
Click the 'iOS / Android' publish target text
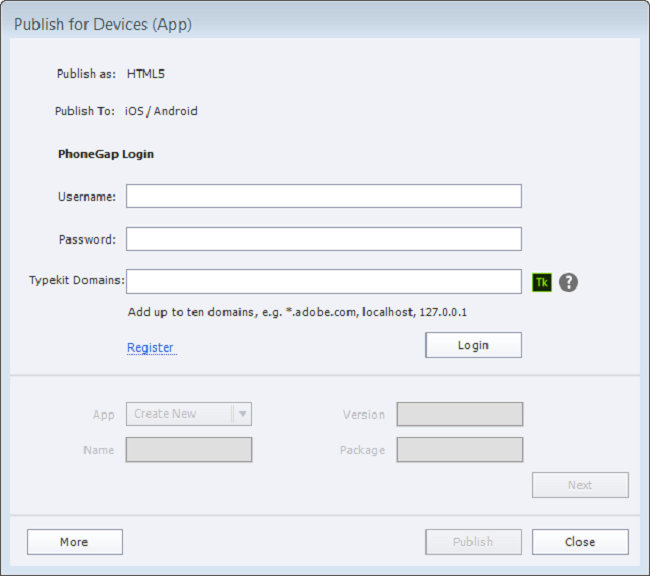click(162, 111)
